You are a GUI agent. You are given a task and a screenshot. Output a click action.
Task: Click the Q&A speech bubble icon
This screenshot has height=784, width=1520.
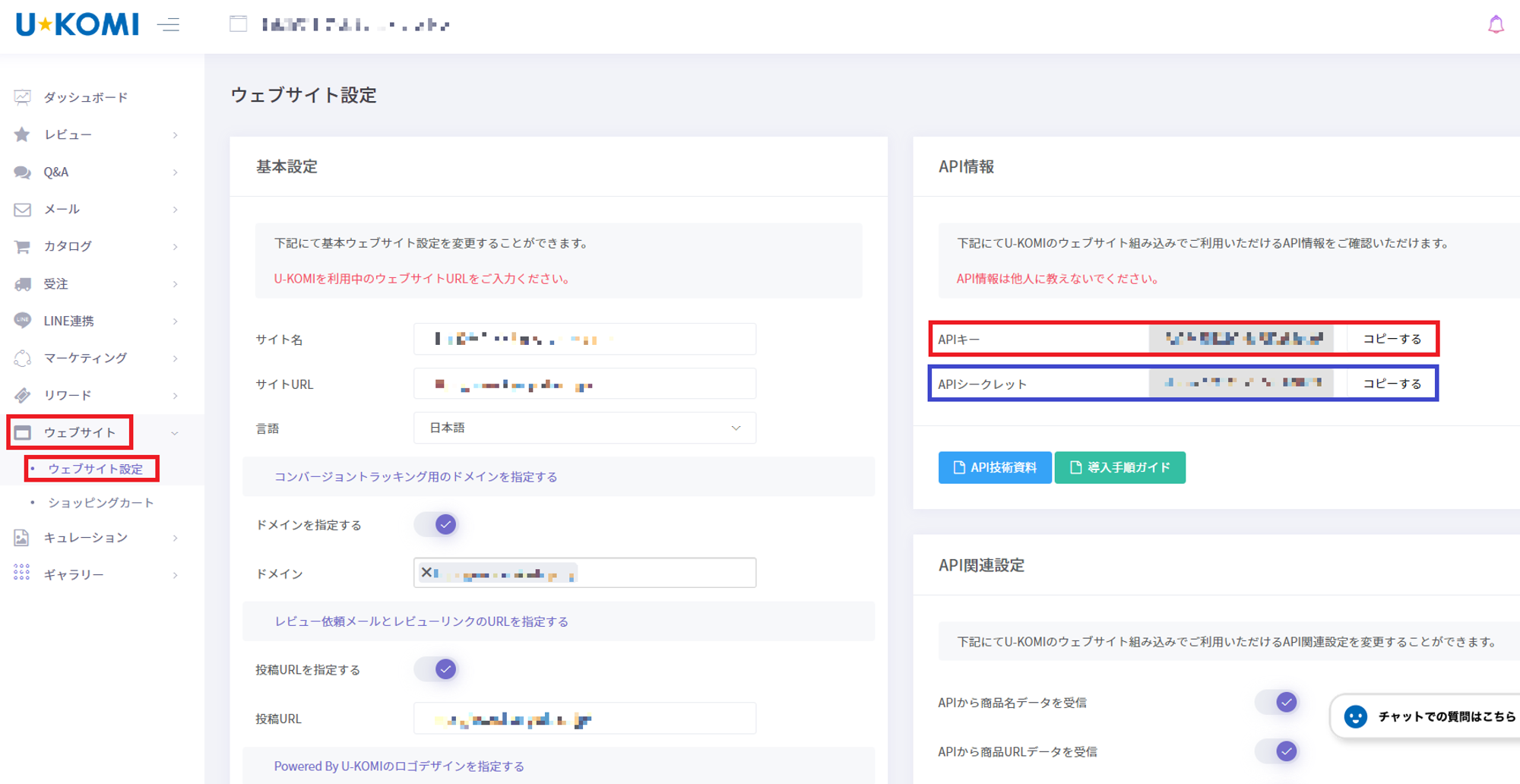coord(22,172)
